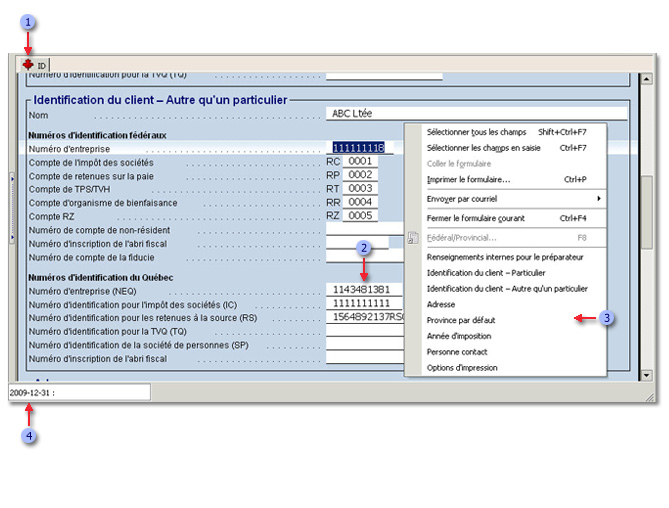Viewport: 669px width, 508px height.
Task: Click Numéro de compte de la fiducie field
Action: 365,257
